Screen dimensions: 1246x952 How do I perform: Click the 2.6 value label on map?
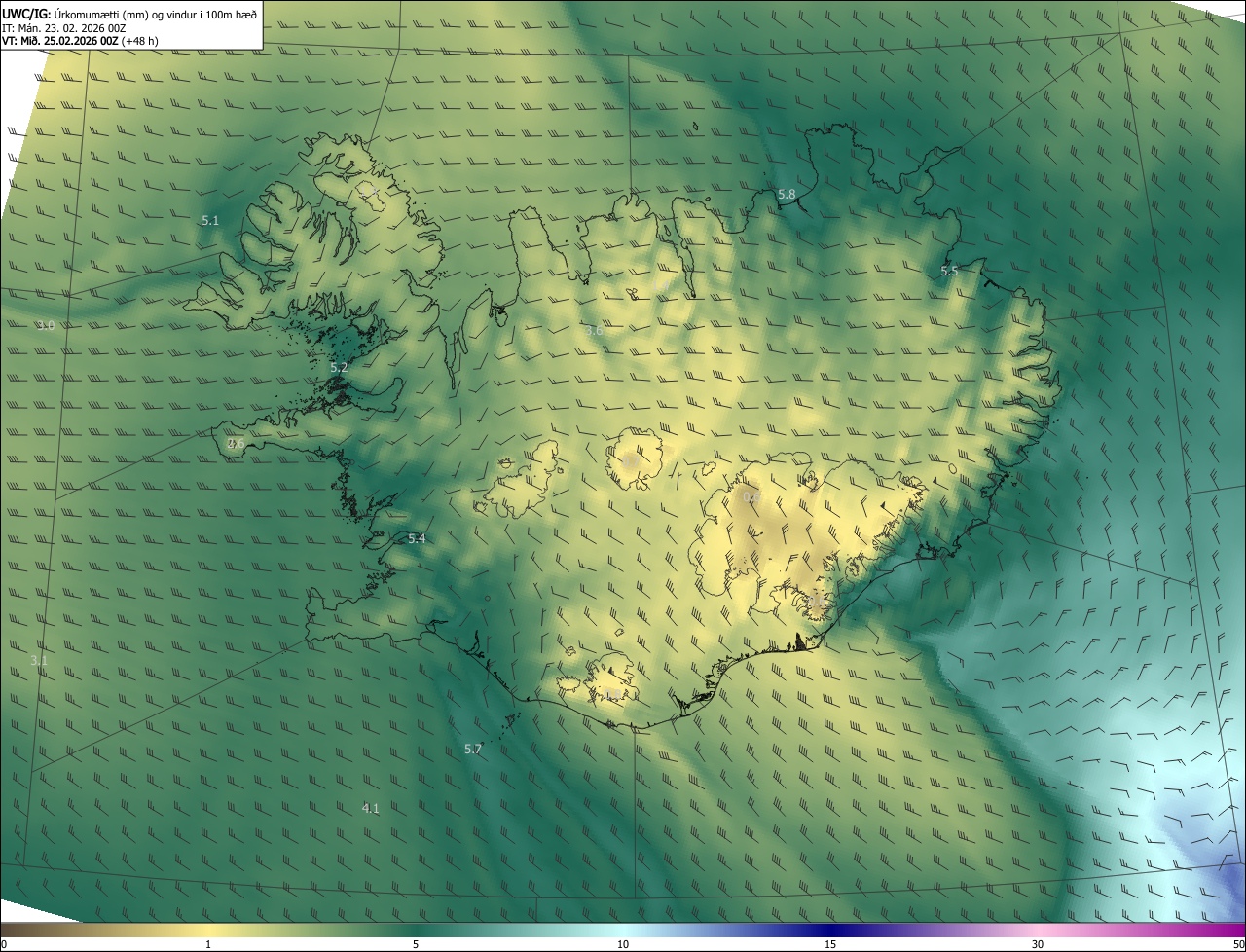(236, 443)
